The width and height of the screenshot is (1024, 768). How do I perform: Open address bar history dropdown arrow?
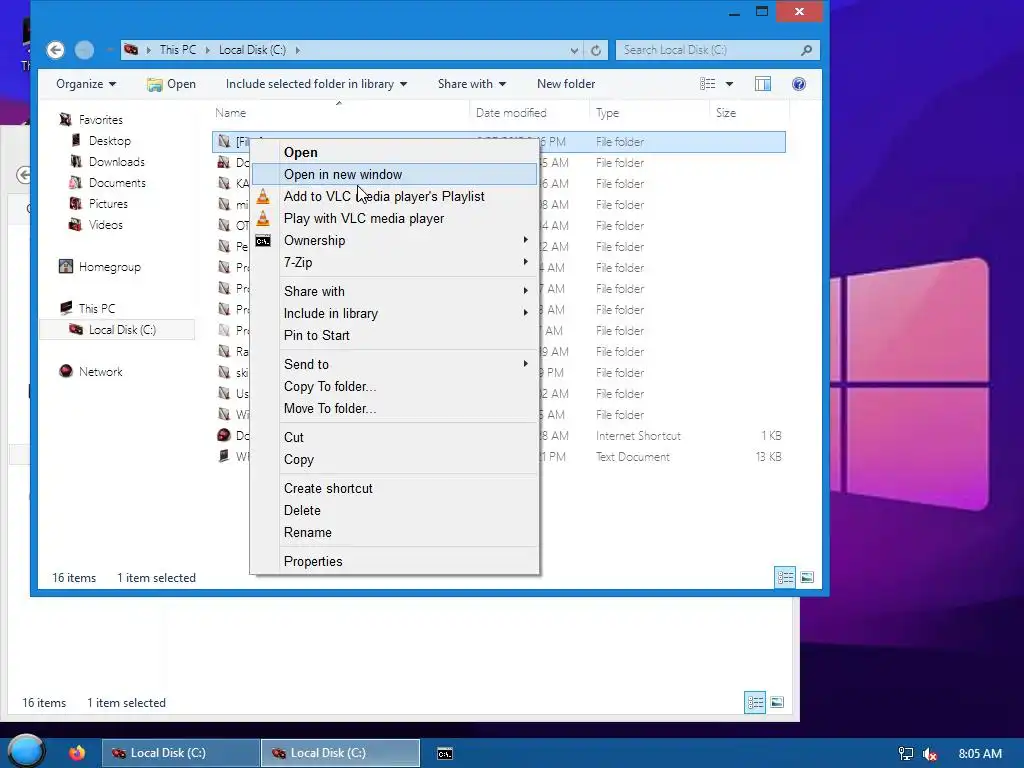(x=574, y=50)
